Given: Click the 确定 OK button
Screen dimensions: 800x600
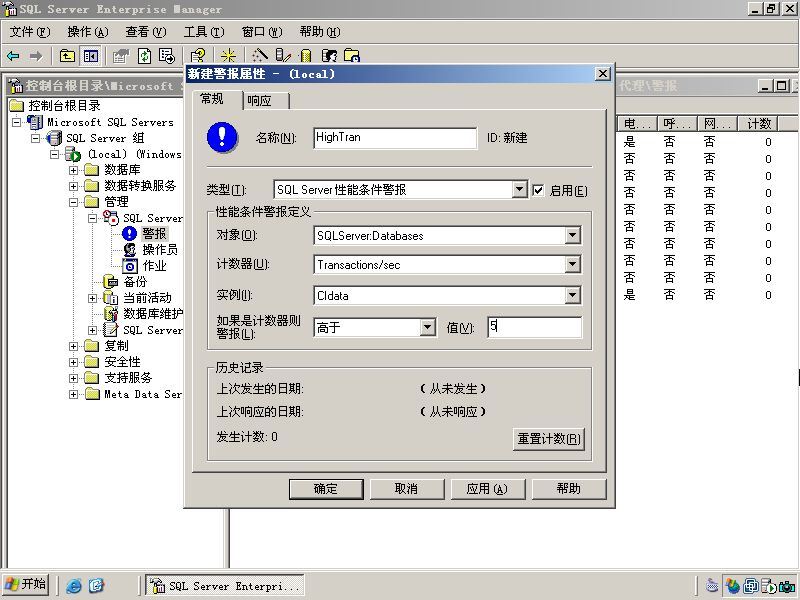Looking at the screenshot, I should (326, 489).
